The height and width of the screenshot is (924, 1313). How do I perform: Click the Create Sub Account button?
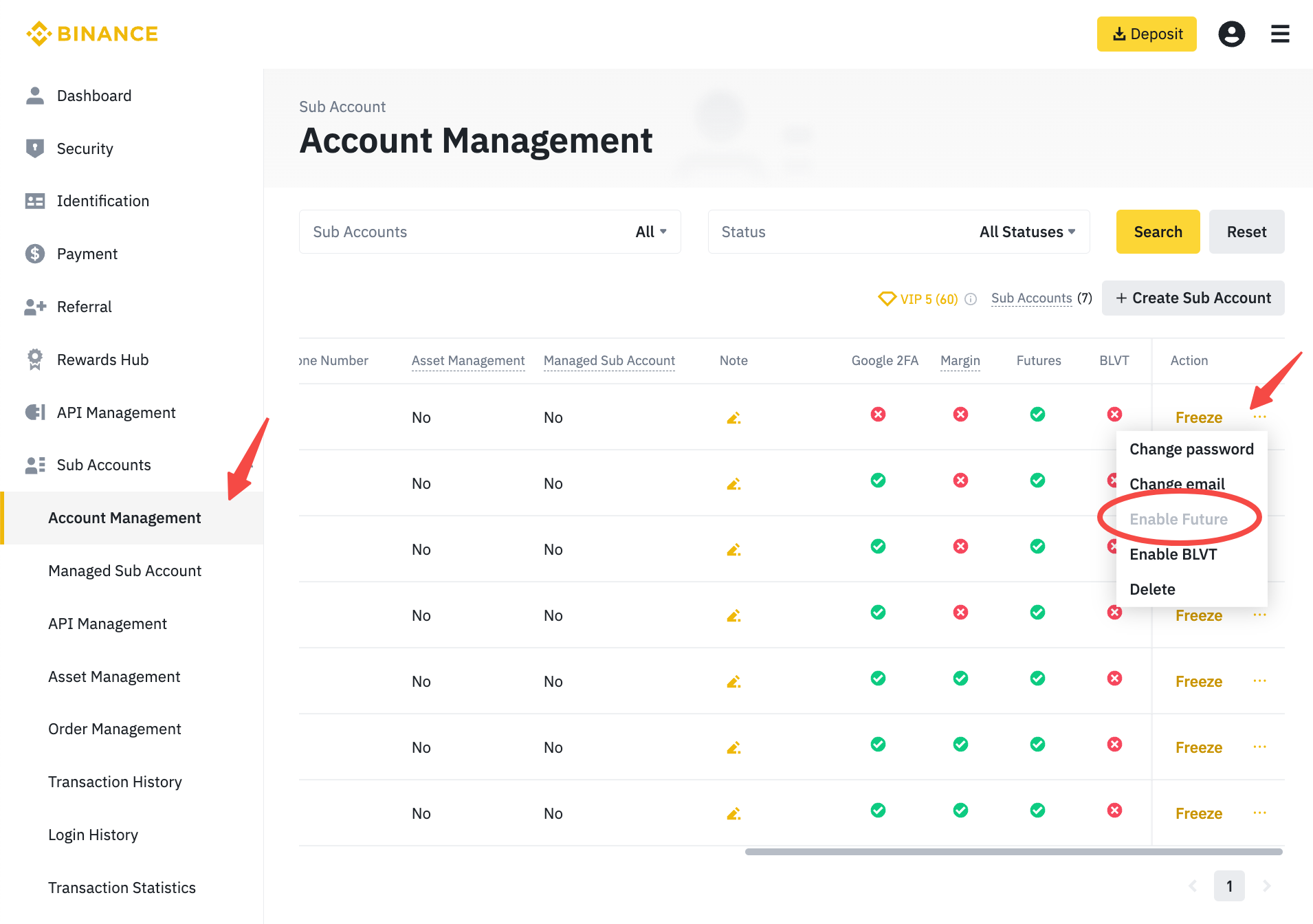click(x=1193, y=298)
